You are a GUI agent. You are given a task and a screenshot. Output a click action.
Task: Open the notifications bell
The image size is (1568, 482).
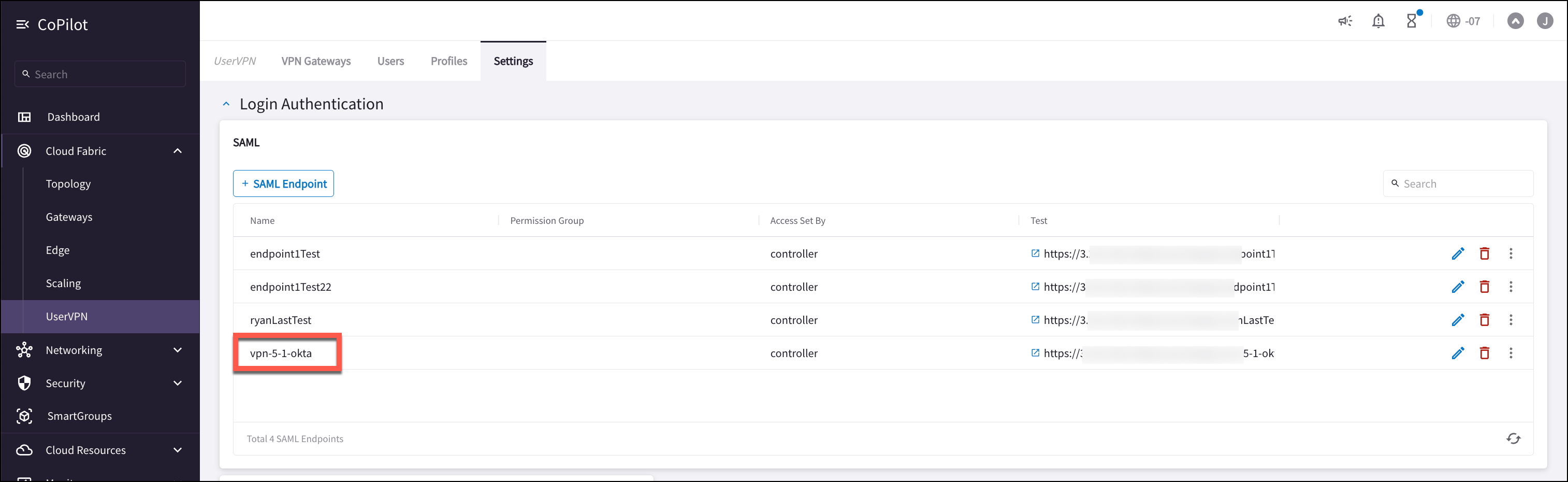pos(1378,21)
